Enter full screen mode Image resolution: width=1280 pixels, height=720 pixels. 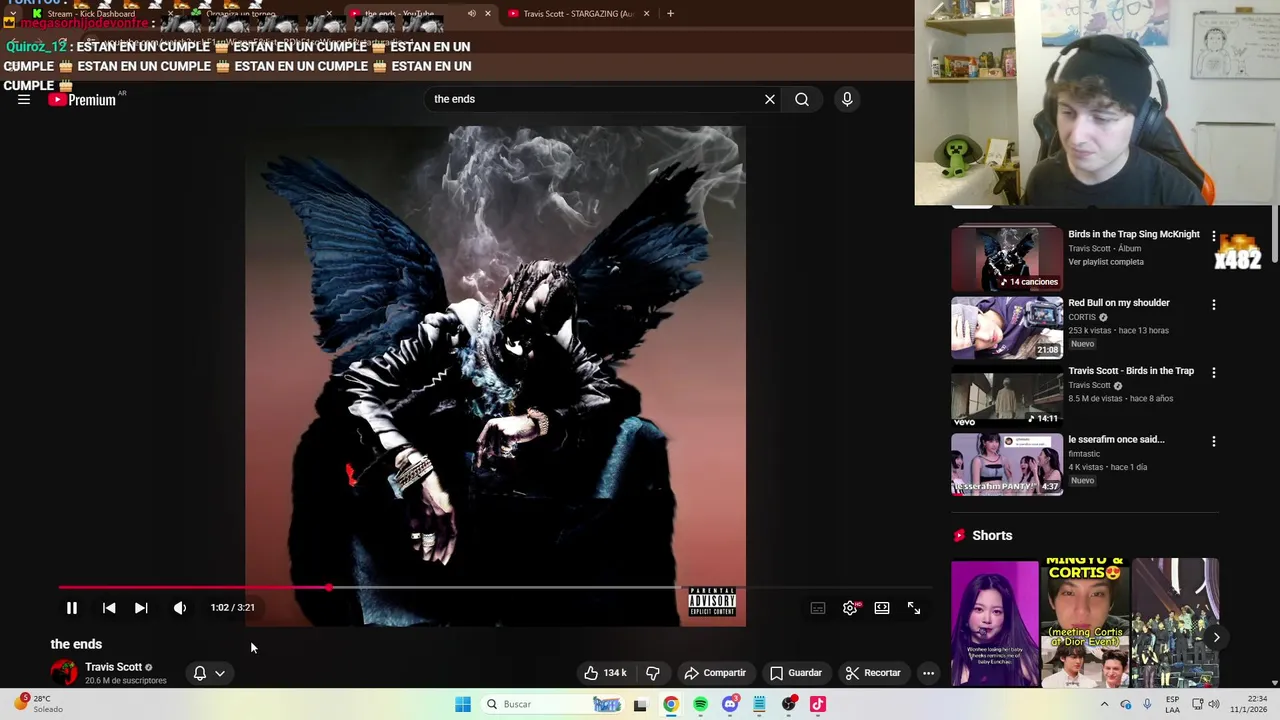pyautogui.click(x=914, y=608)
